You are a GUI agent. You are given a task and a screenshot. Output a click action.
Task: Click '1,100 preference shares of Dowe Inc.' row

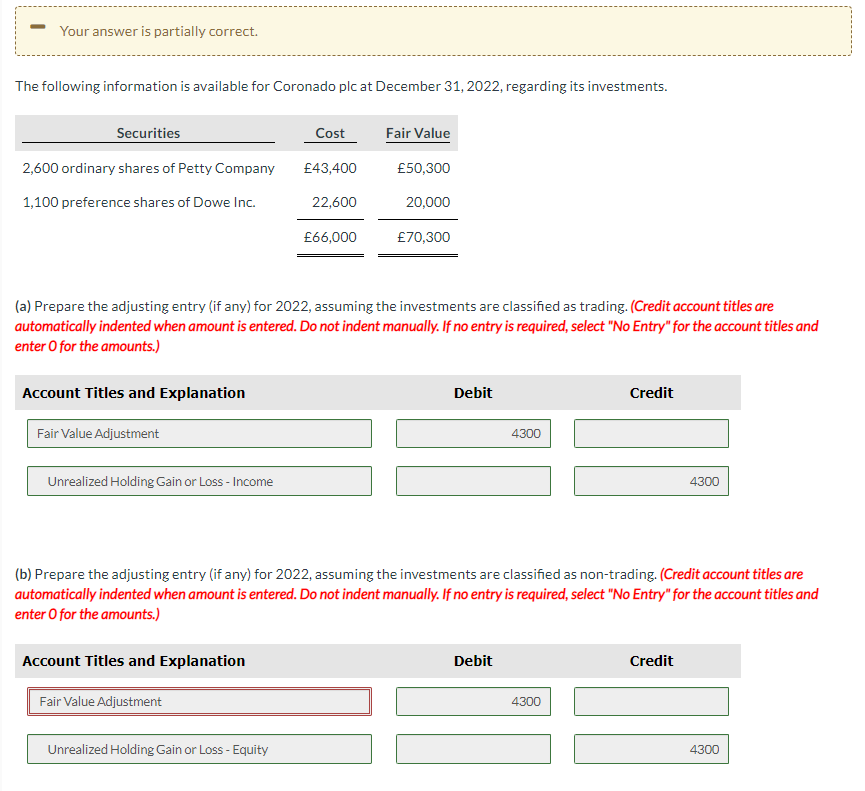click(139, 202)
